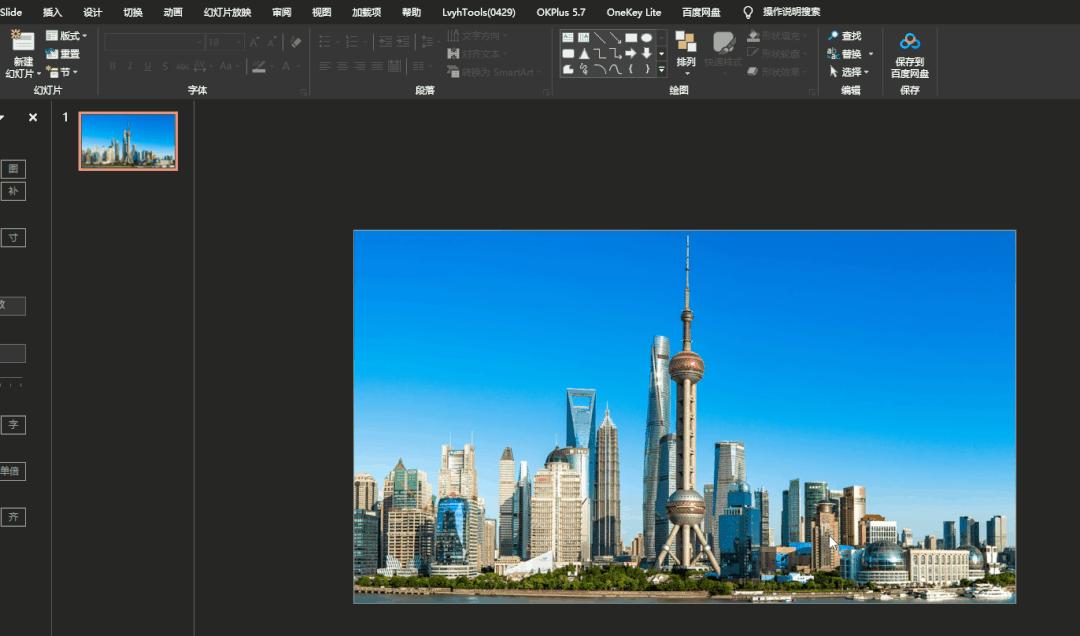Screen dimensions: 1080x636
Task: Open the Animations (动画) ribbon tab
Action: (173, 12)
